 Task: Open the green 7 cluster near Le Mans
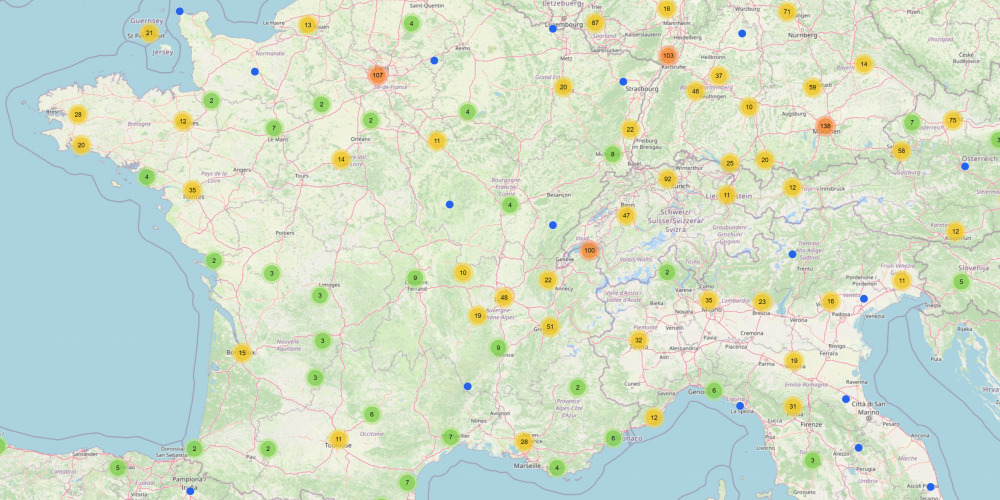coord(274,128)
